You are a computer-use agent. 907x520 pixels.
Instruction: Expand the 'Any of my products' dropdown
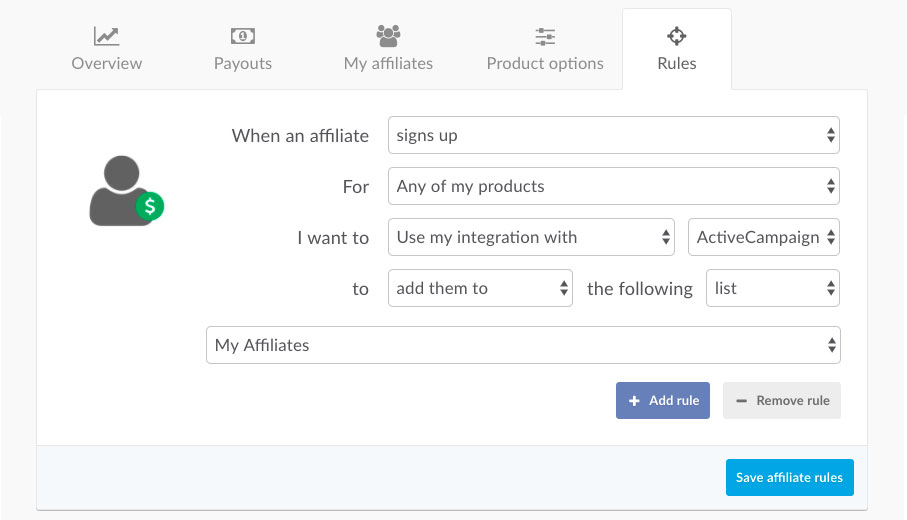click(614, 186)
